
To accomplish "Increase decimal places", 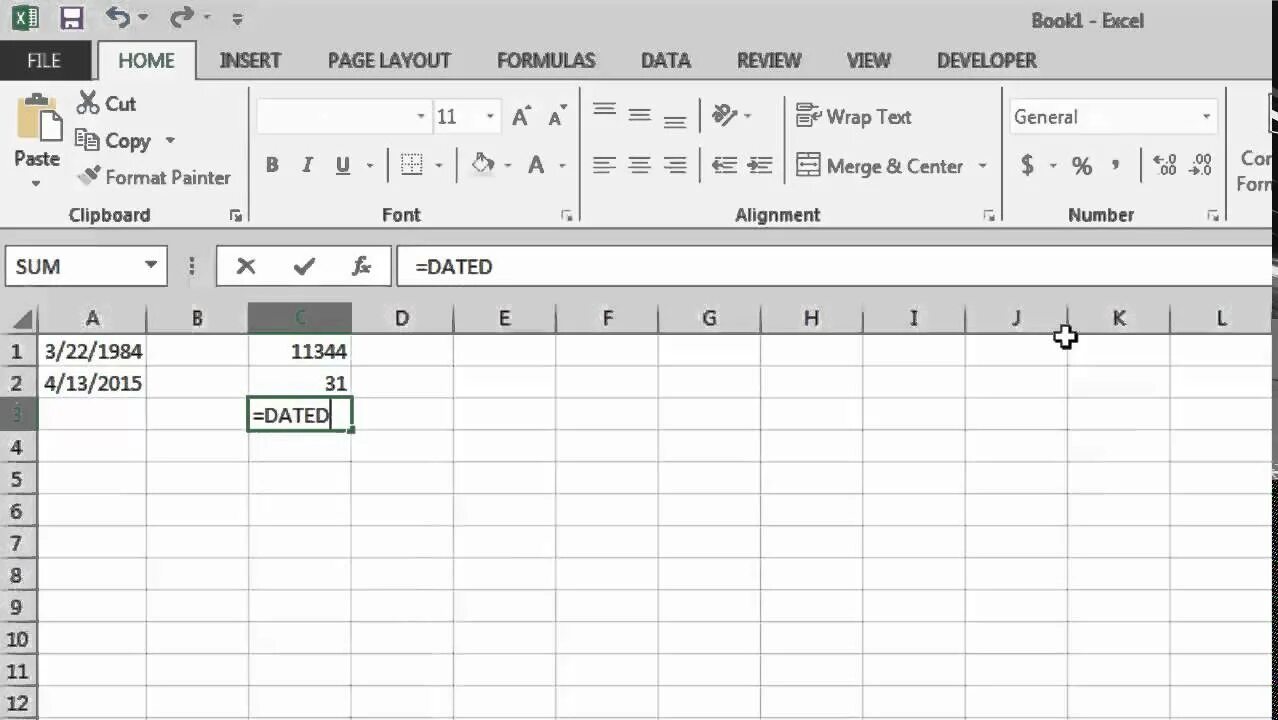I will (1165, 165).
